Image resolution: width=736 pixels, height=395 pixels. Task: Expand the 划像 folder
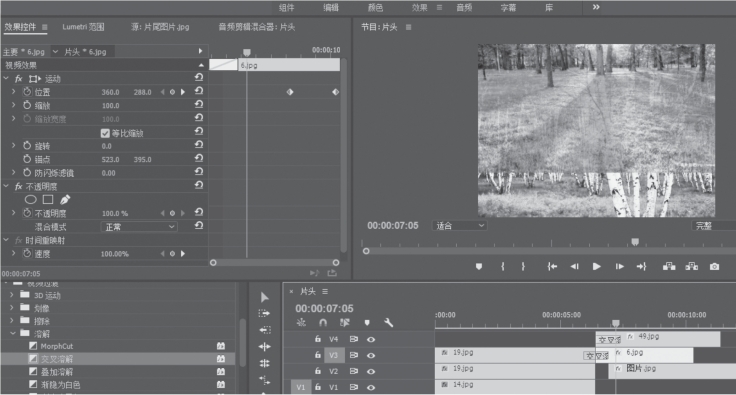(x=12, y=308)
